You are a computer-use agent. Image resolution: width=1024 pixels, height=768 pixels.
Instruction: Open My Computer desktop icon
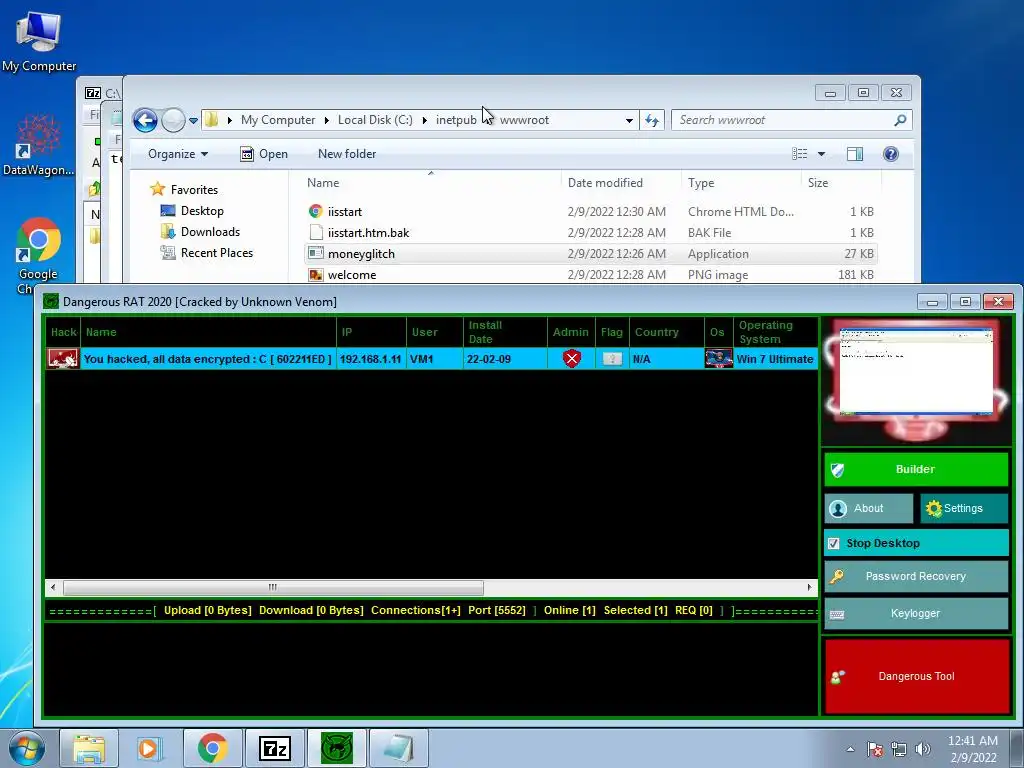[x=39, y=41]
